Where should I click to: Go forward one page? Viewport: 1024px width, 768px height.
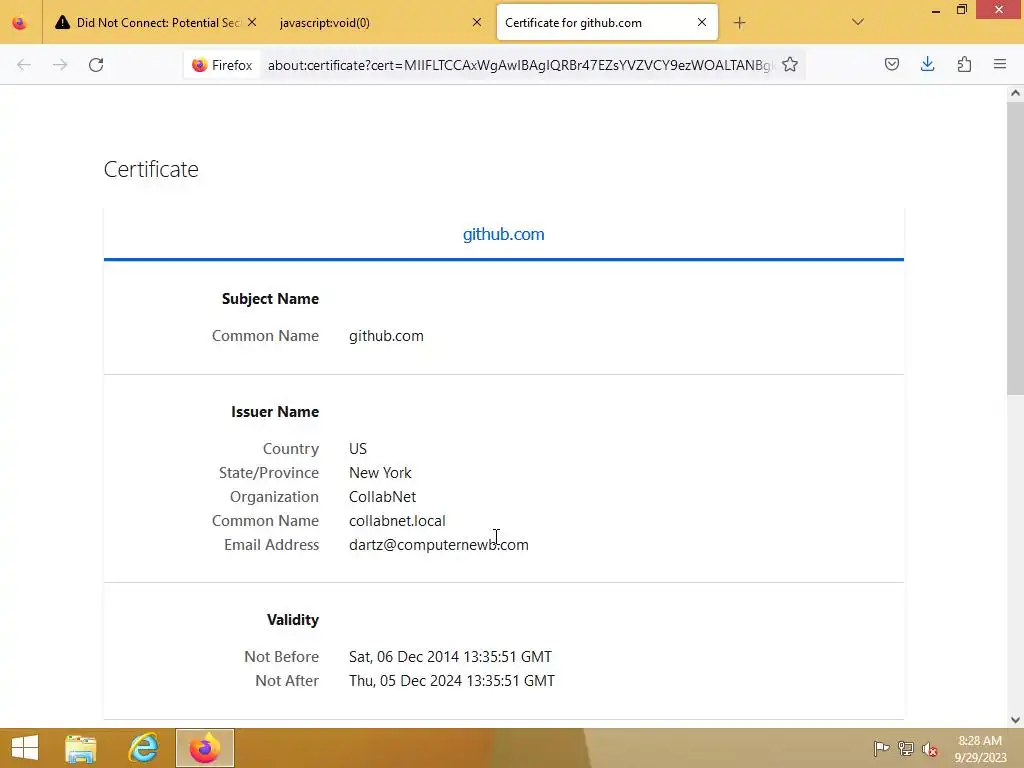[60, 65]
